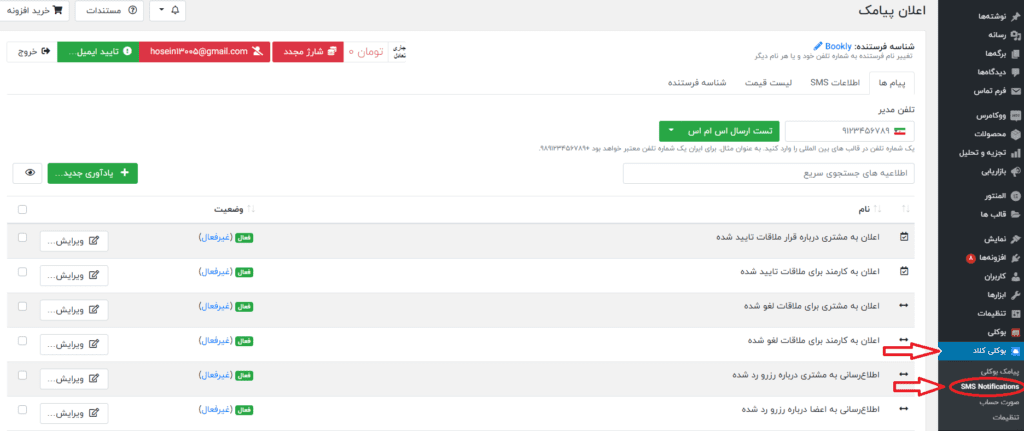
Task: Click the pencil icon beside Bookly sender ID
Action: [x=818, y=46]
